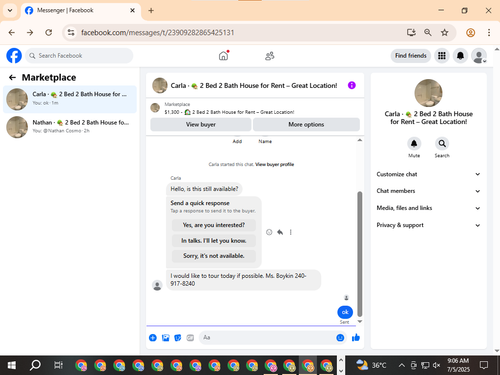This screenshot has width=500, height=375.
Task: Click the chat scrollbar thumb
Action: [x=360, y=253]
